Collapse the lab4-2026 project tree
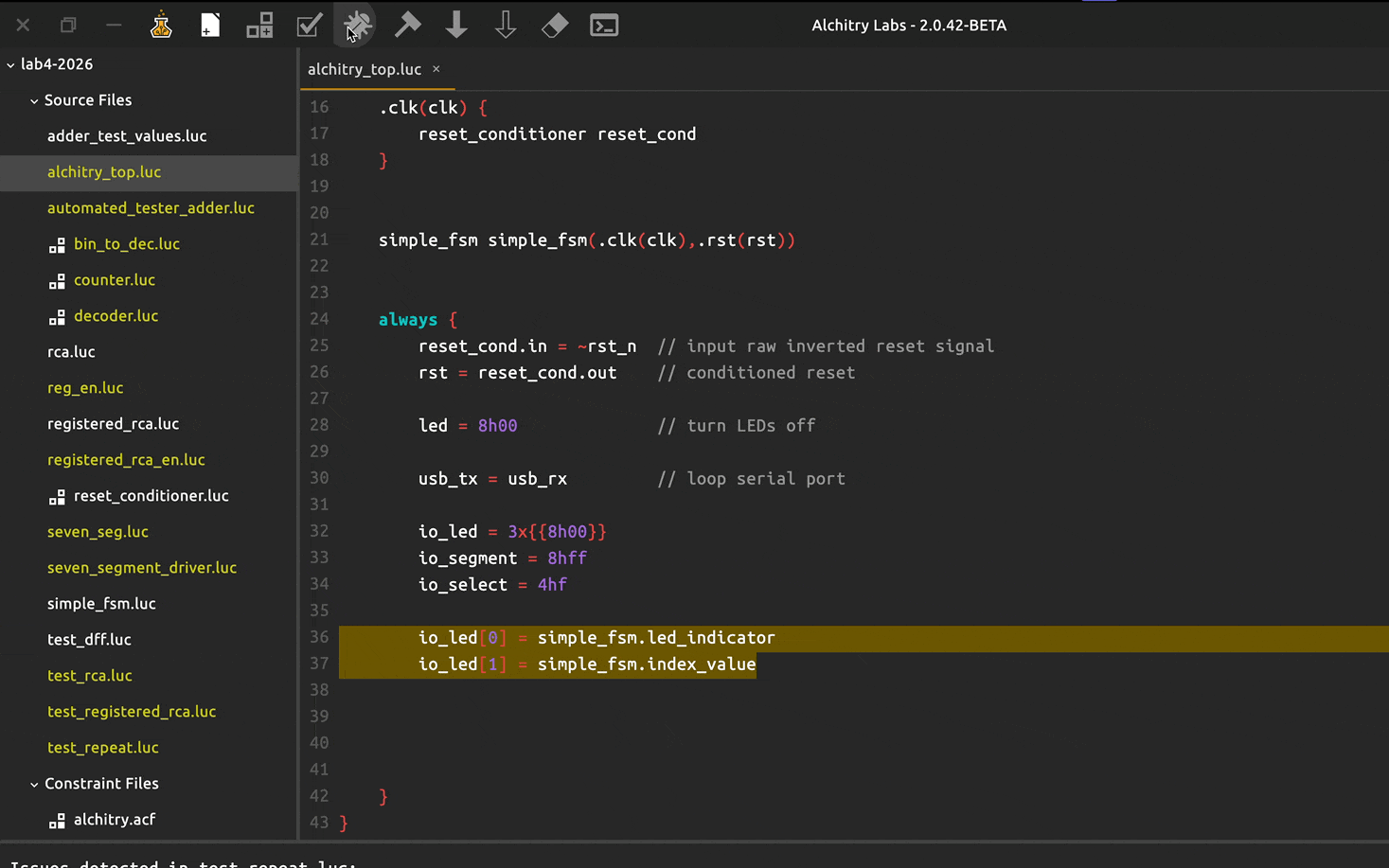Image resolution: width=1389 pixels, height=868 pixels. pos(11,64)
